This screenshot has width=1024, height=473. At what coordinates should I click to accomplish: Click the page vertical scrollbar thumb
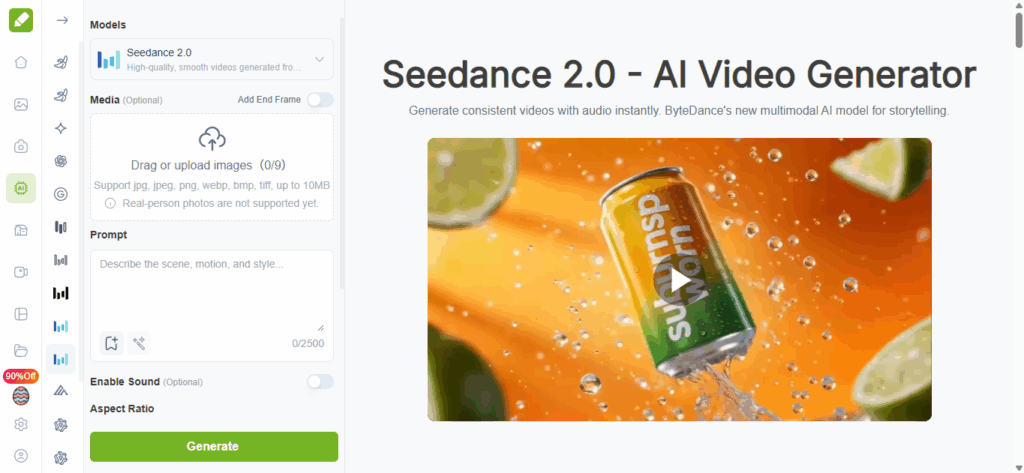pyautogui.click(x=1019, y=30)
